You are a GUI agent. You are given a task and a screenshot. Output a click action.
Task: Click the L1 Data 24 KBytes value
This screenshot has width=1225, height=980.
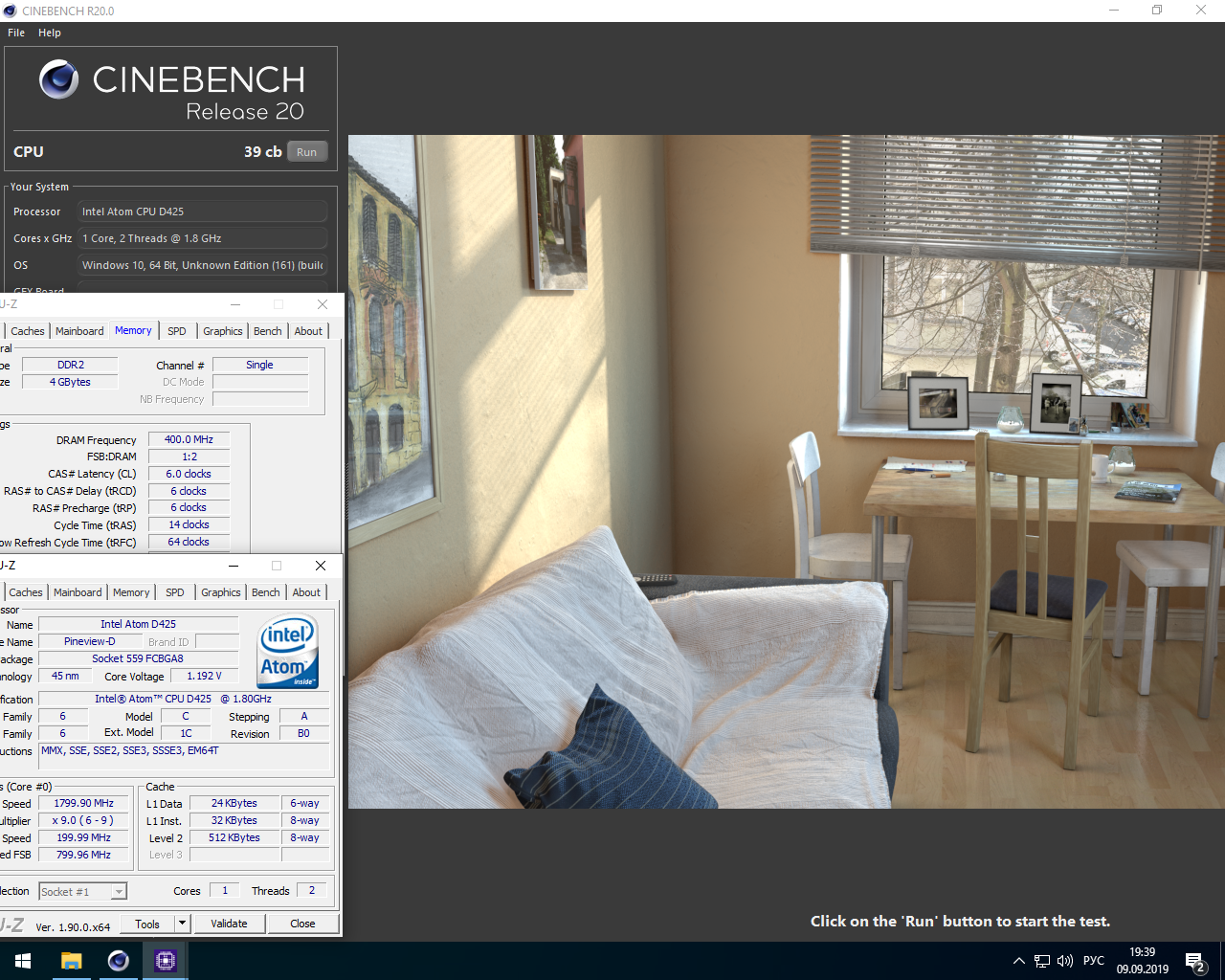[234, 803]
